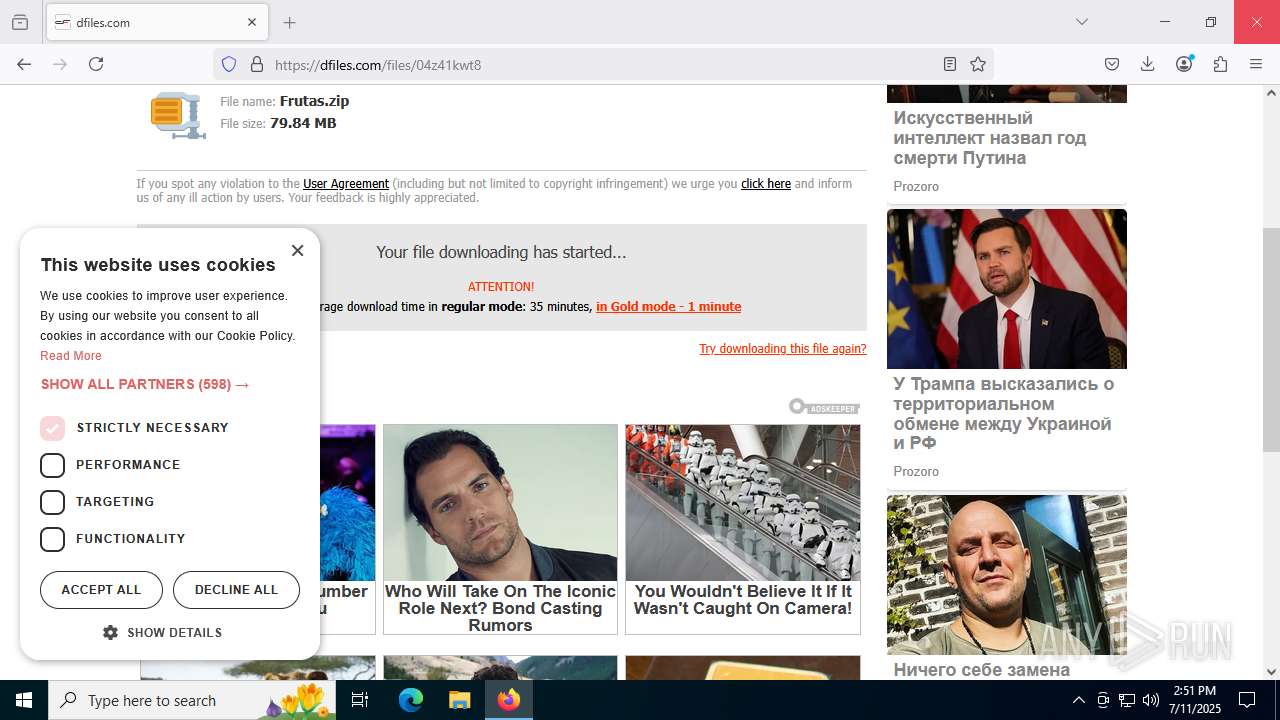Open the Bond casting rumors ad image
The width and height of the screenshot is (1280, 720).
[x=500, y=503]
